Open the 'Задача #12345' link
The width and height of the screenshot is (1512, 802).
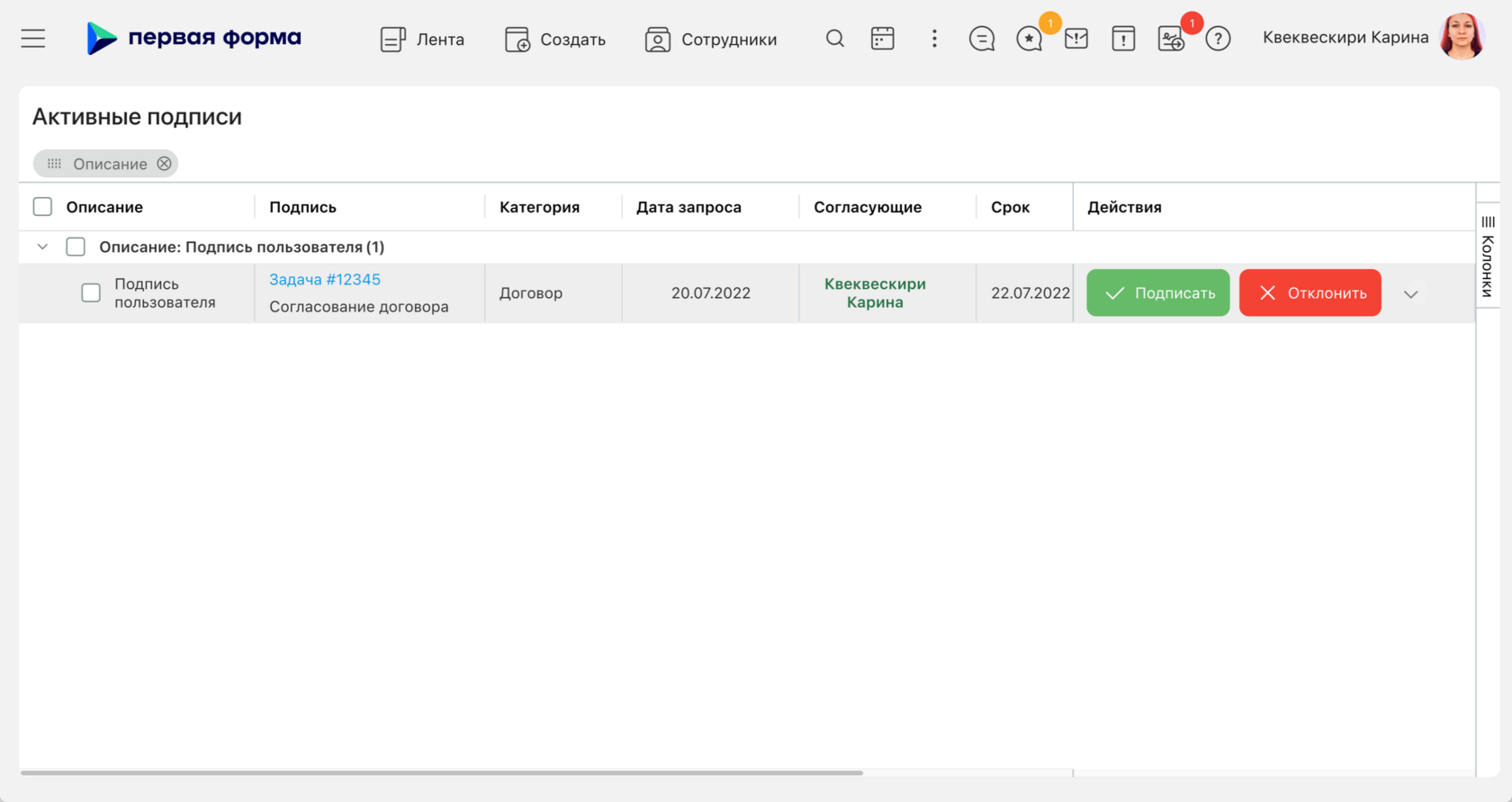tap(325, 279)
